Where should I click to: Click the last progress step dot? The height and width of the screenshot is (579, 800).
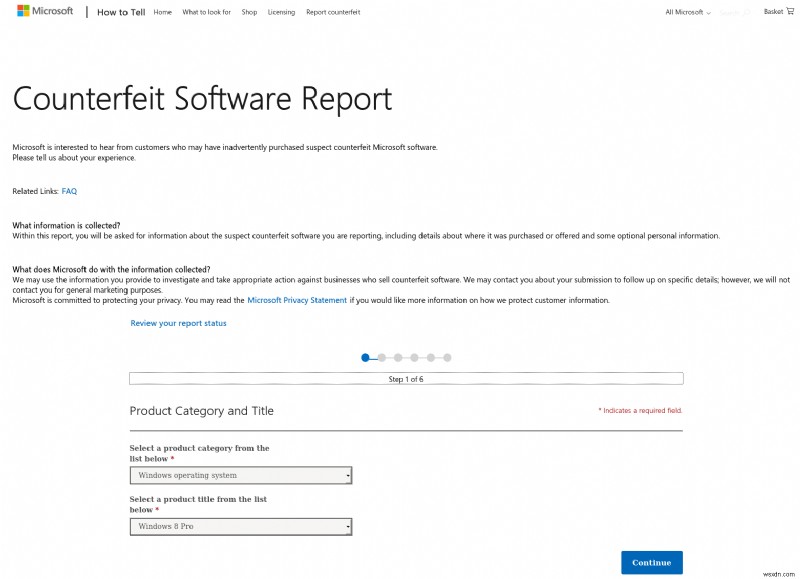pyautogui.click(x=447, y=357)
